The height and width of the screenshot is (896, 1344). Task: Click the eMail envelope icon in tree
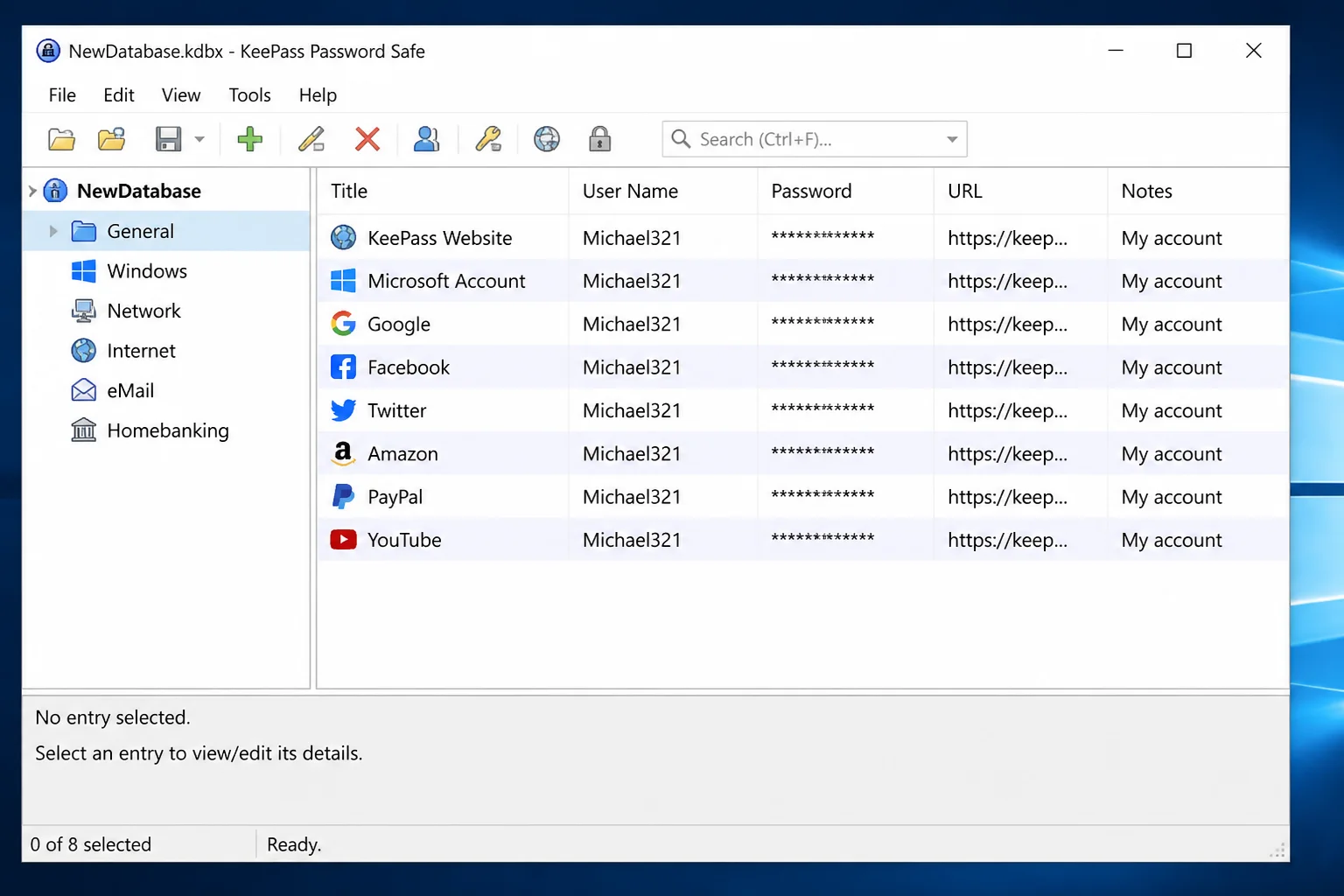[x=84, y=390]
